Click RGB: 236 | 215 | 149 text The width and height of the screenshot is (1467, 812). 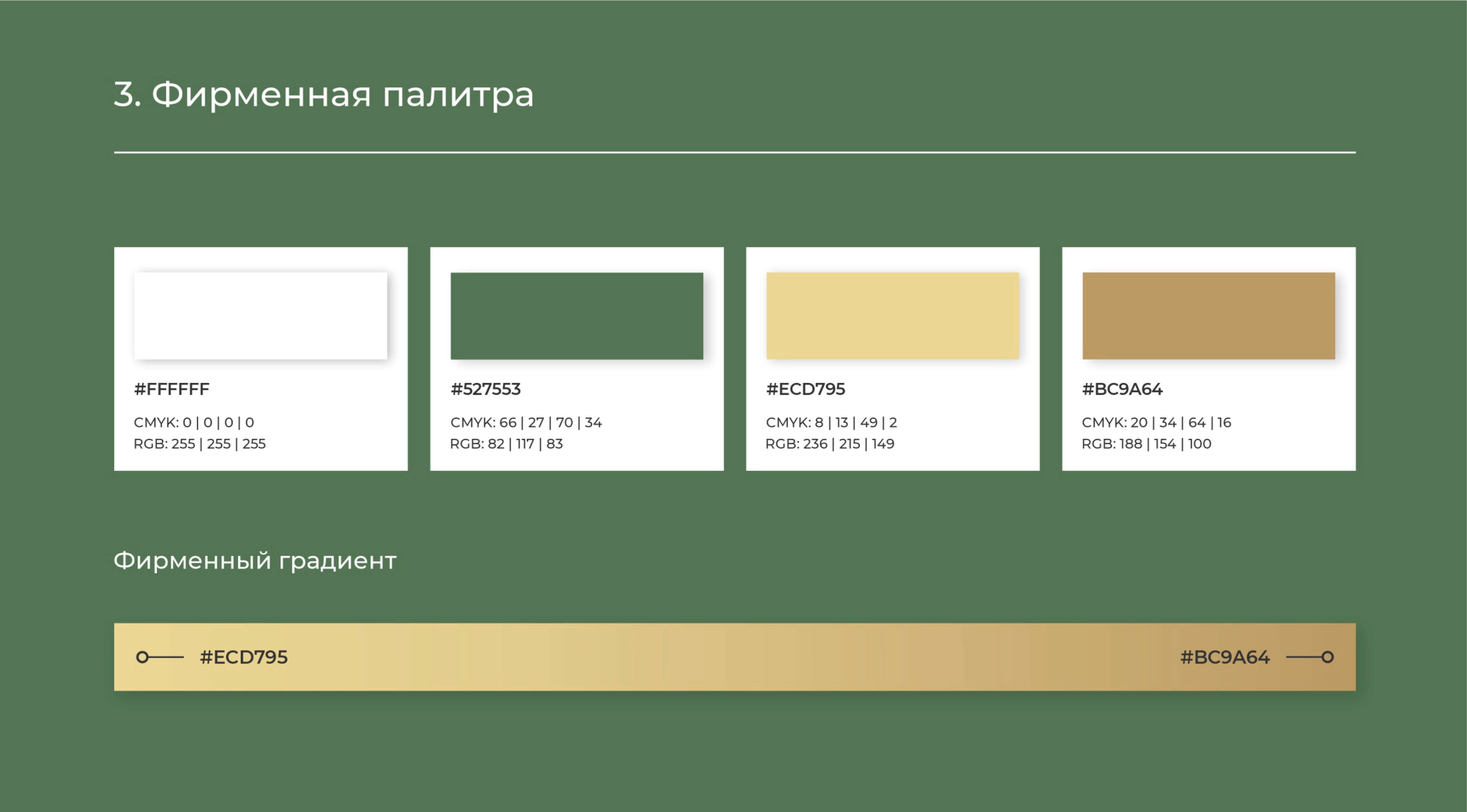coord(830,443)
